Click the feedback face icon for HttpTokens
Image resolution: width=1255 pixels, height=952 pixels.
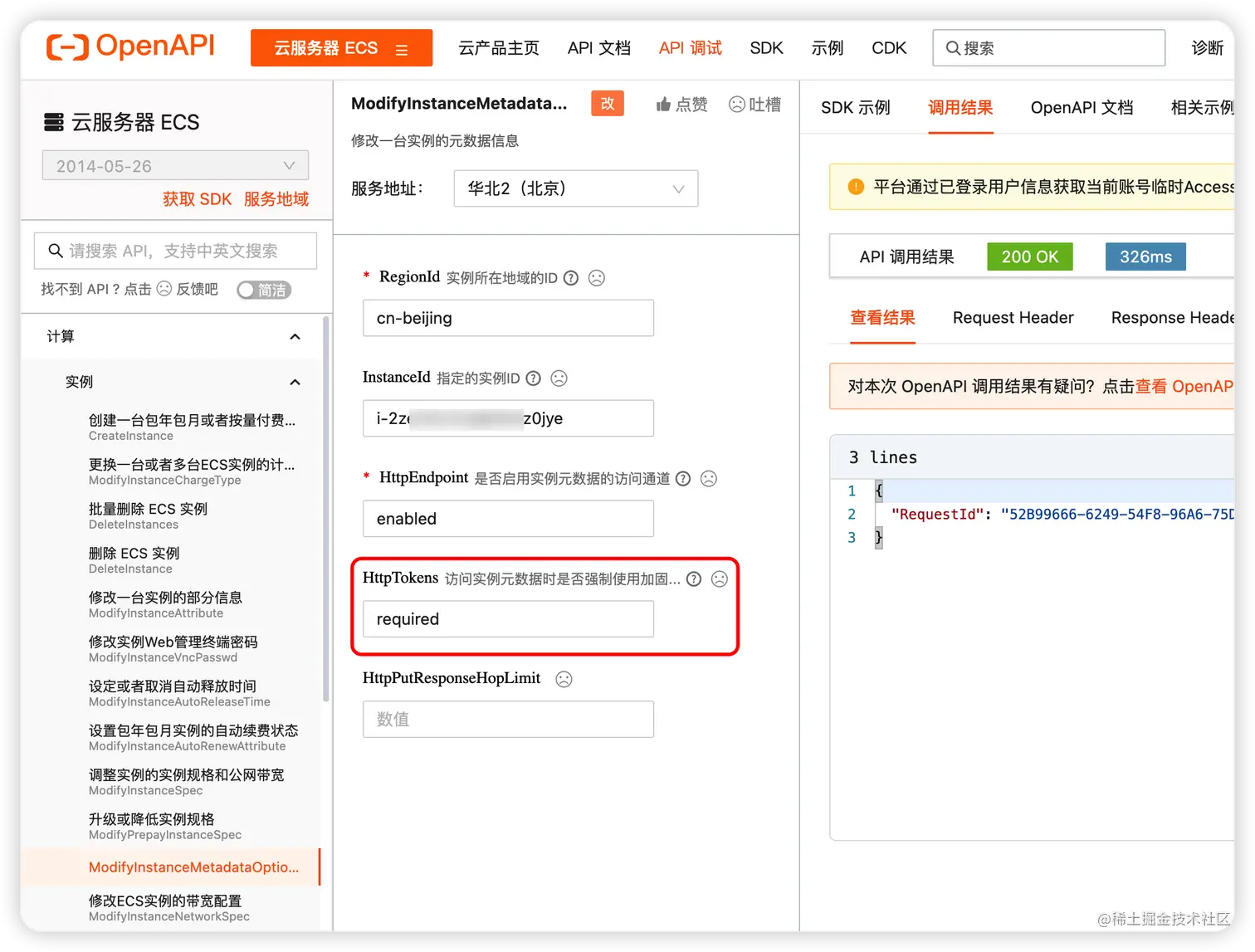720,579
